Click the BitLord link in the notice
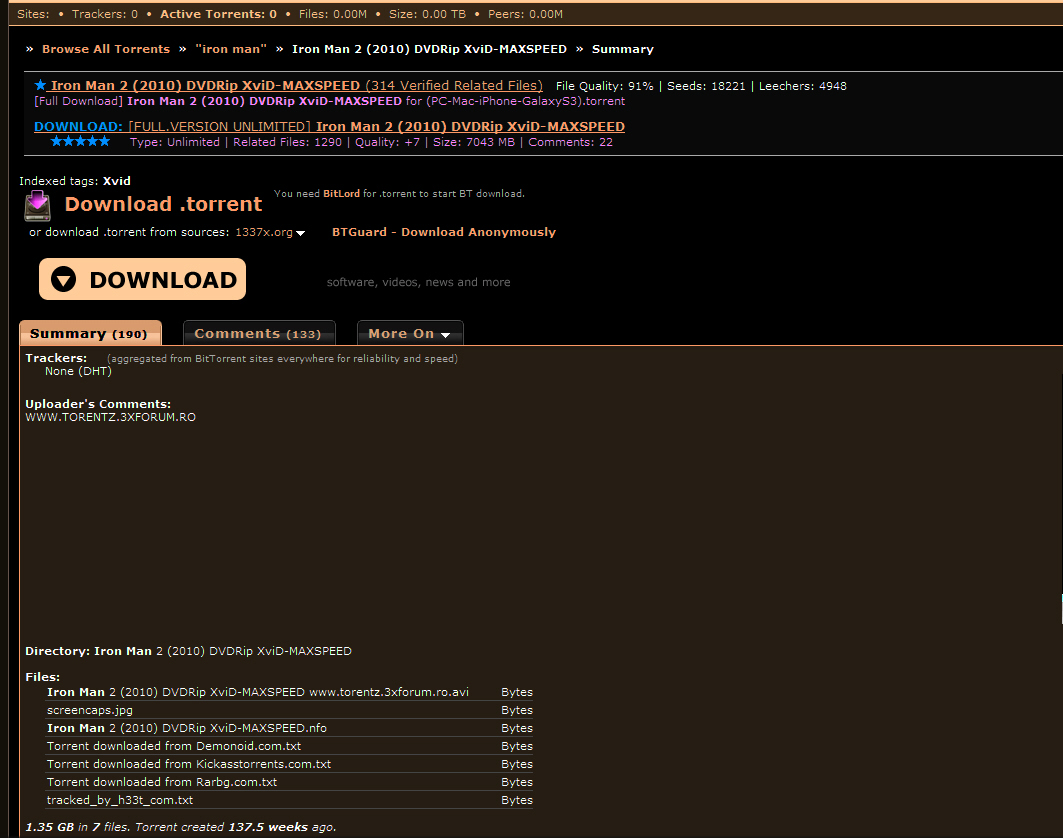Screen dimensions: 1063x838 coord(341,194)
